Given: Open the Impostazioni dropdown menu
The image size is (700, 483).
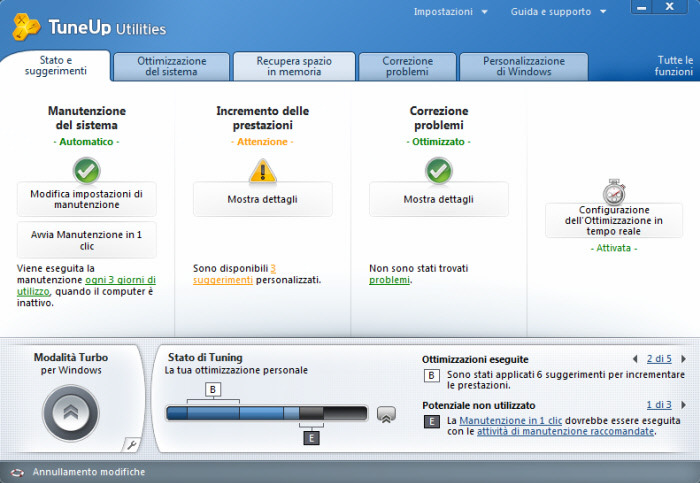Looking at the screenshot, I should click(450, 12).
